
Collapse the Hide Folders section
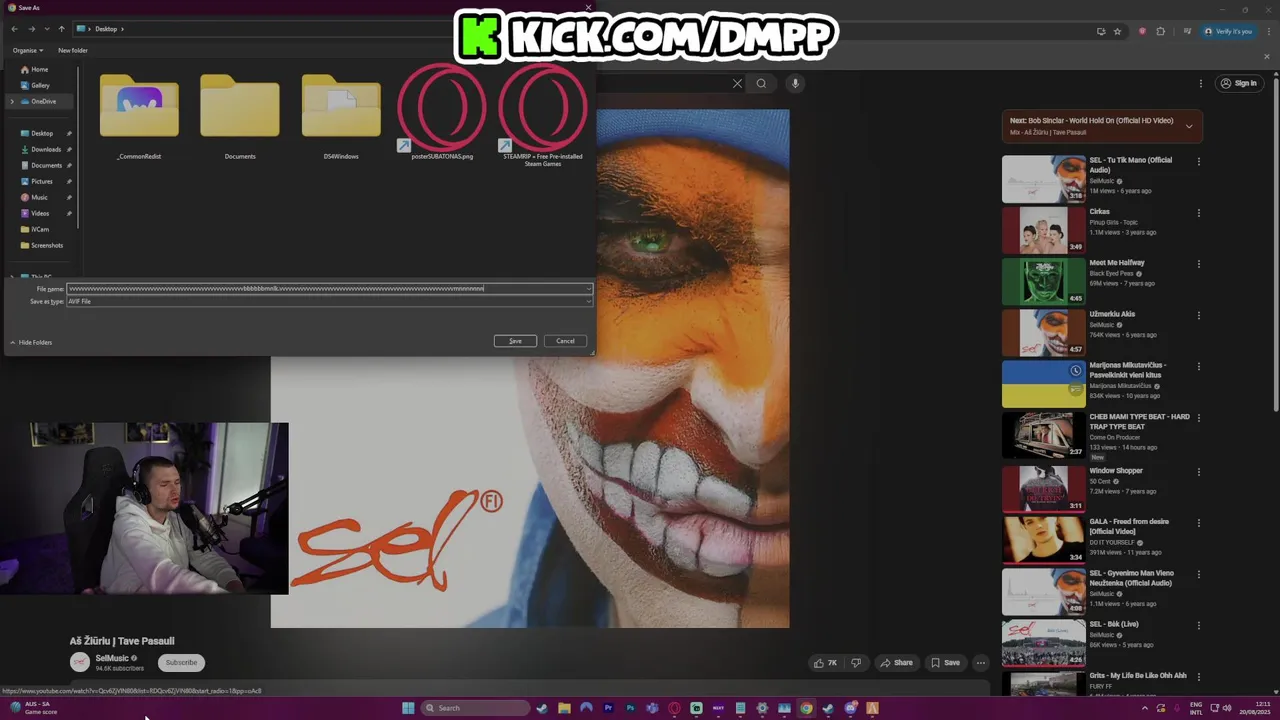(31, 342)
